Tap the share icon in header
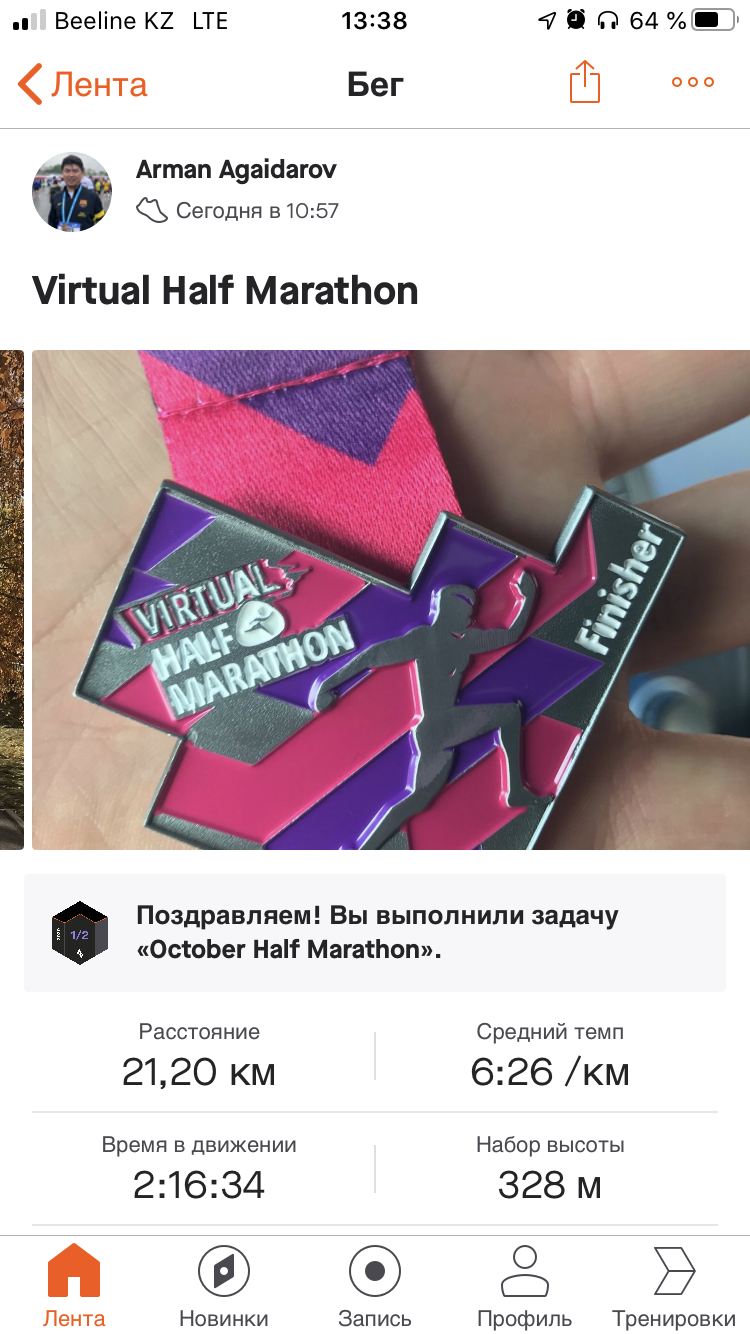 tap(585, 82)
